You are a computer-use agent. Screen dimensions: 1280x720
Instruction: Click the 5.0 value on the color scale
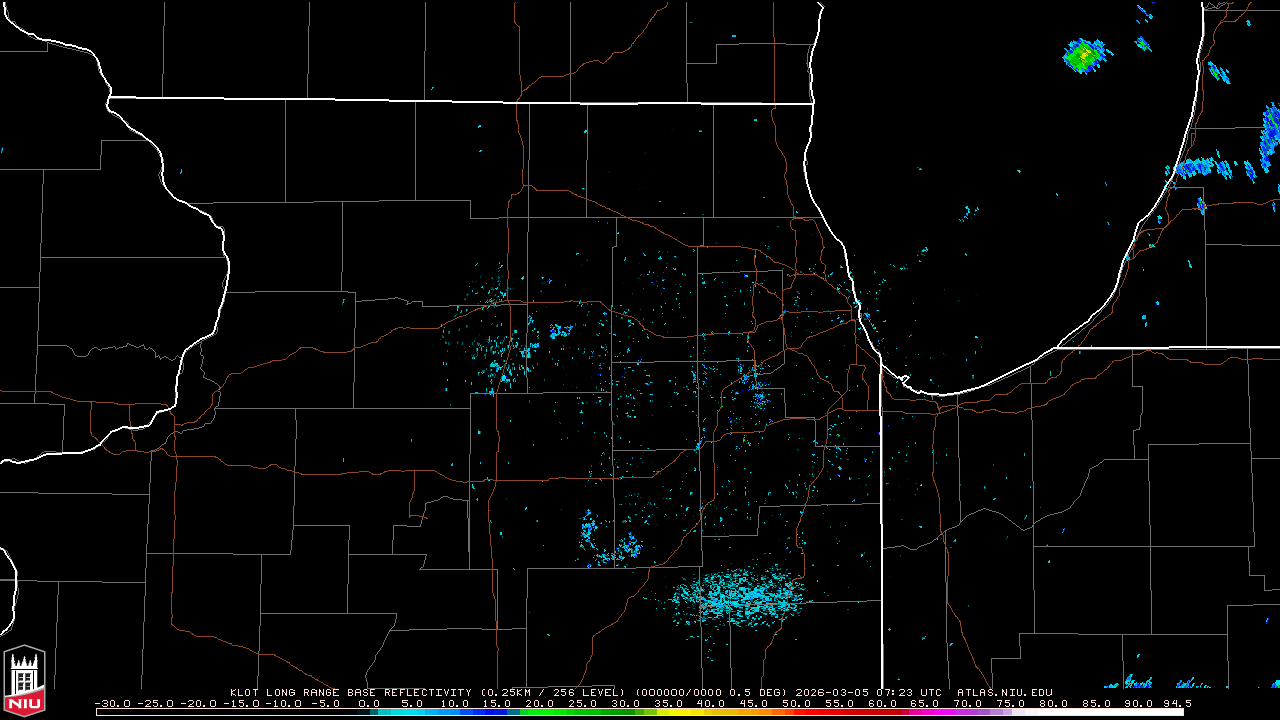[409, 703]
